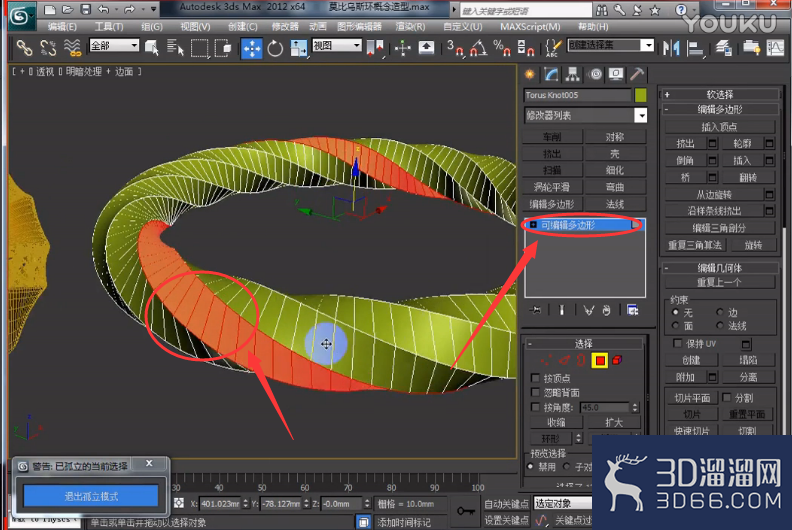Viewport: 792px width, 530px height.
Task: Select Border sub-object level icon
Action: 581,360
